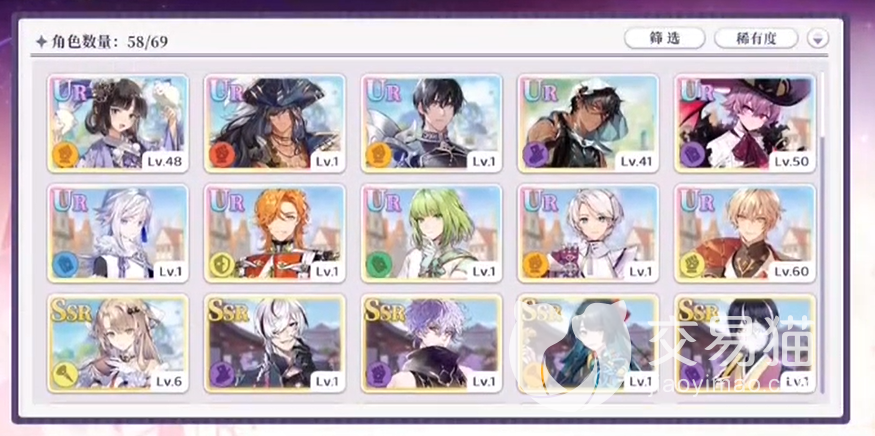Select the pink-haired witch hat UR card
Viewport: 875px width, 436px height.
point(746,123)
